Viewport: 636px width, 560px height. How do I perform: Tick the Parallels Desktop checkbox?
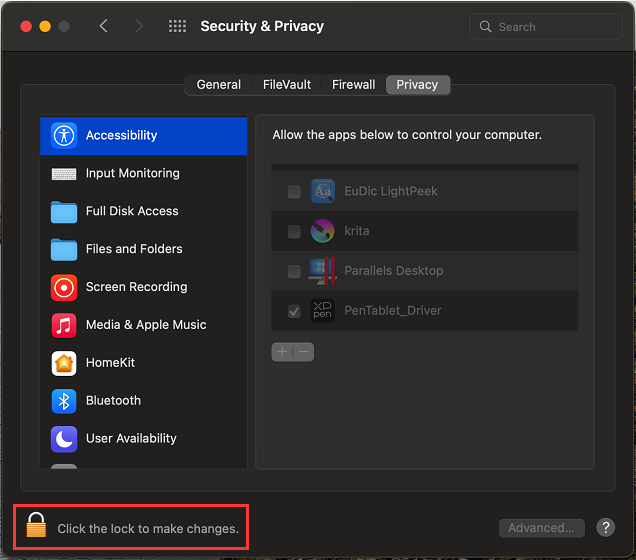294,271
